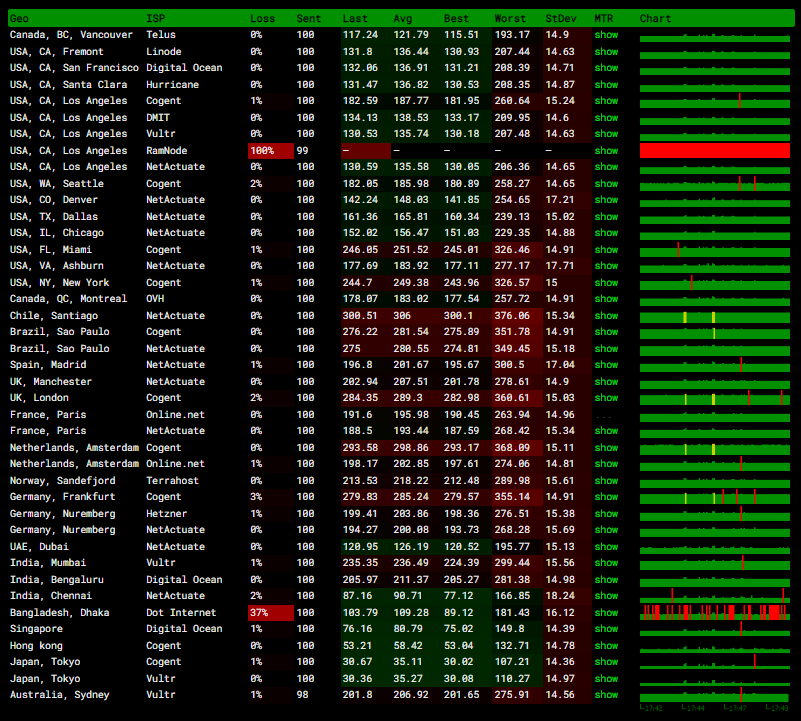801x721 pixels.
Task: Click show for Fremont Linode row
Action: pyautogui.click(x=606, y=52)
